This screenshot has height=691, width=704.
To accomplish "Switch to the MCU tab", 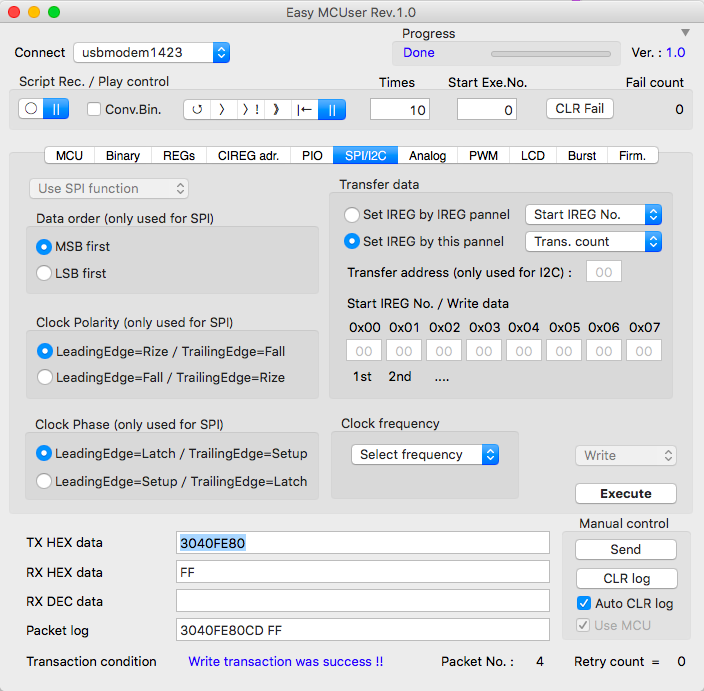I will [69, 155].
